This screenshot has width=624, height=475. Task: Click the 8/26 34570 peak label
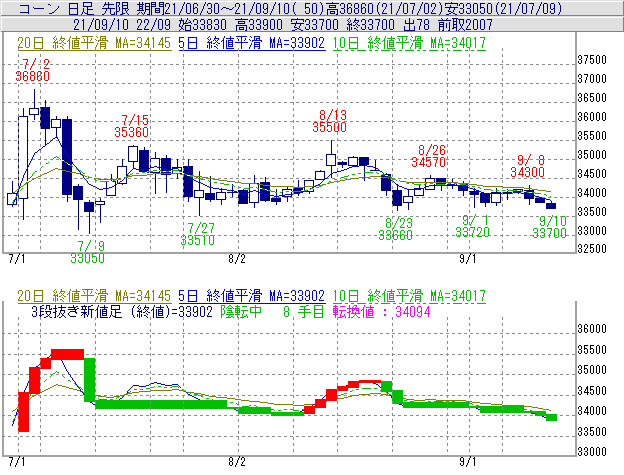point(429,156)
